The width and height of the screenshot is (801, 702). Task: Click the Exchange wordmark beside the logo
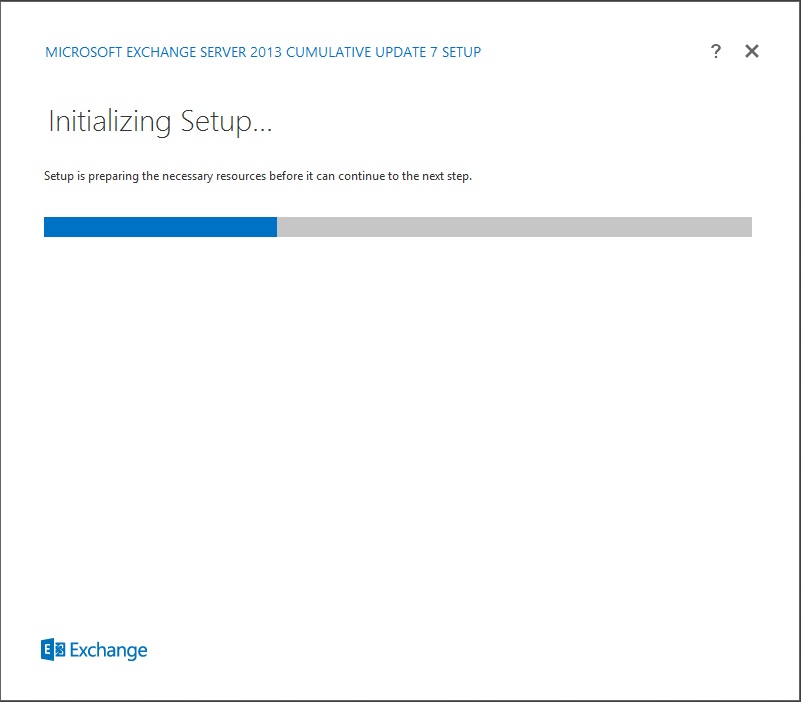click(108, 651)
